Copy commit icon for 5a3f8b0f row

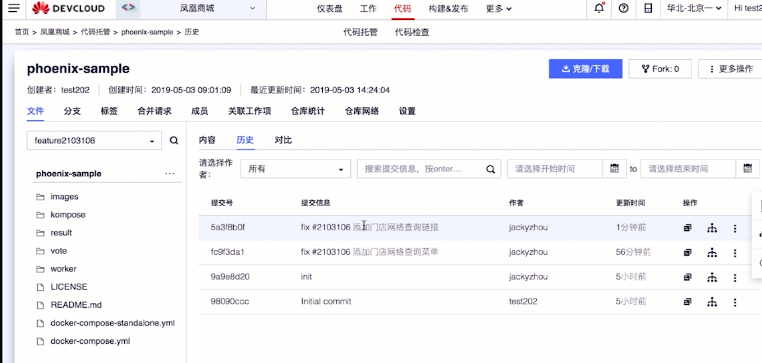(687, 227)
